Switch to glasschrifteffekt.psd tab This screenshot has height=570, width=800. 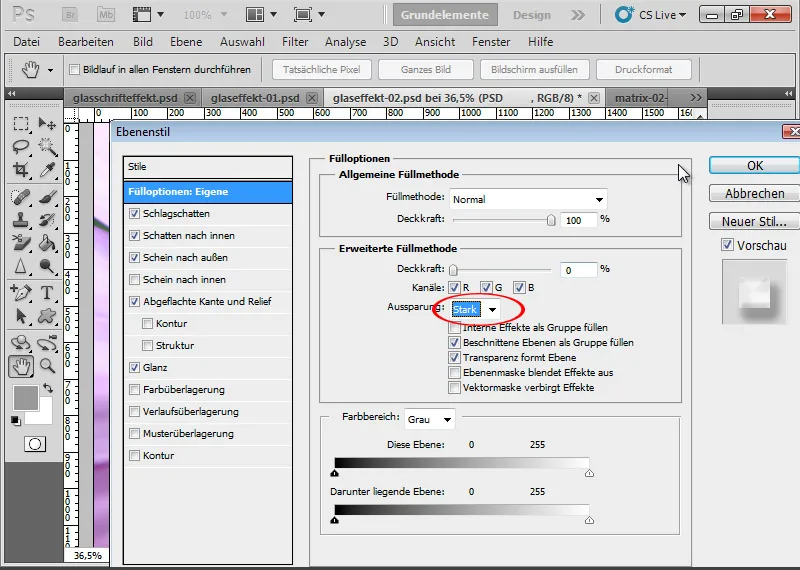click(x=126, y=98)
